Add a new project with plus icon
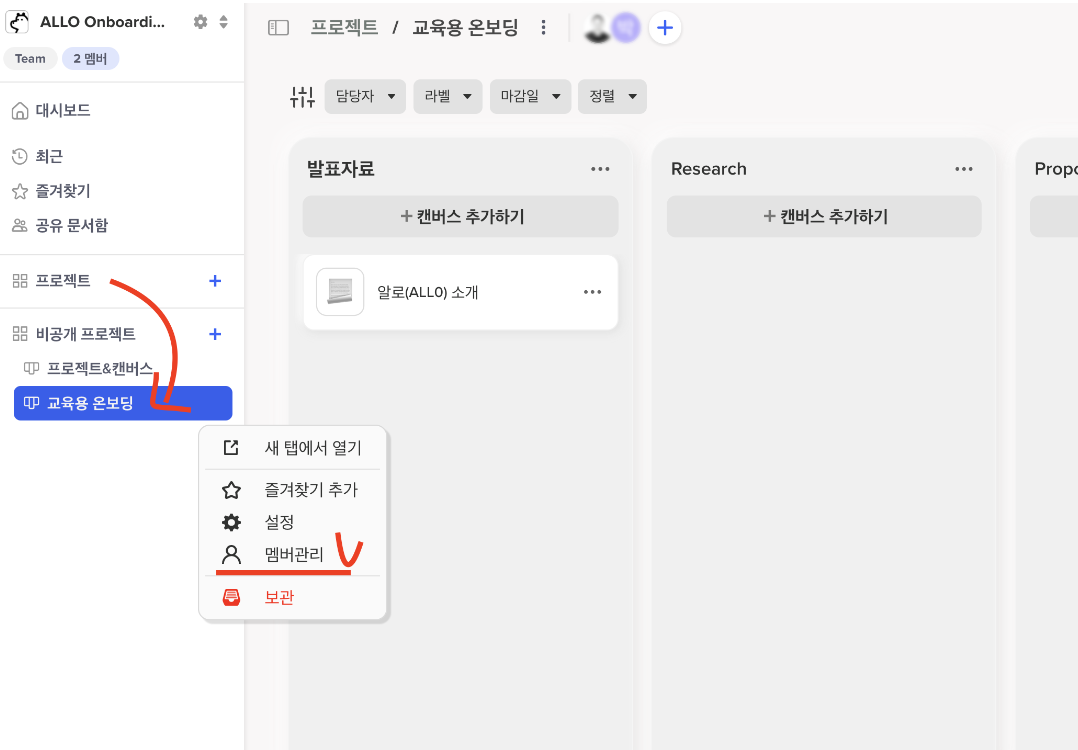 (x=214, y=281)
